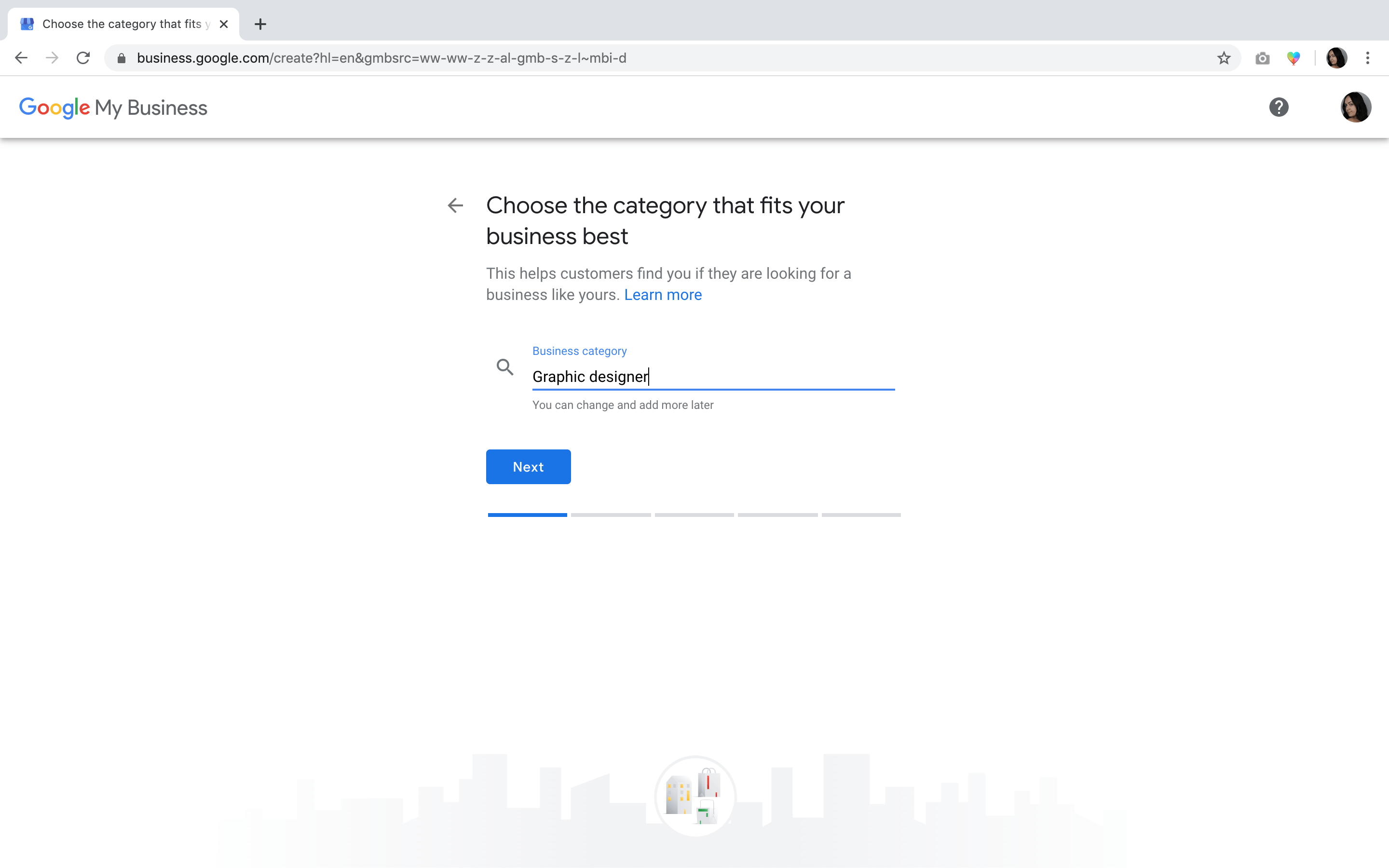Open Chrome profile avatar in toolbar

pyautogui.click(x=1336, y=58)
